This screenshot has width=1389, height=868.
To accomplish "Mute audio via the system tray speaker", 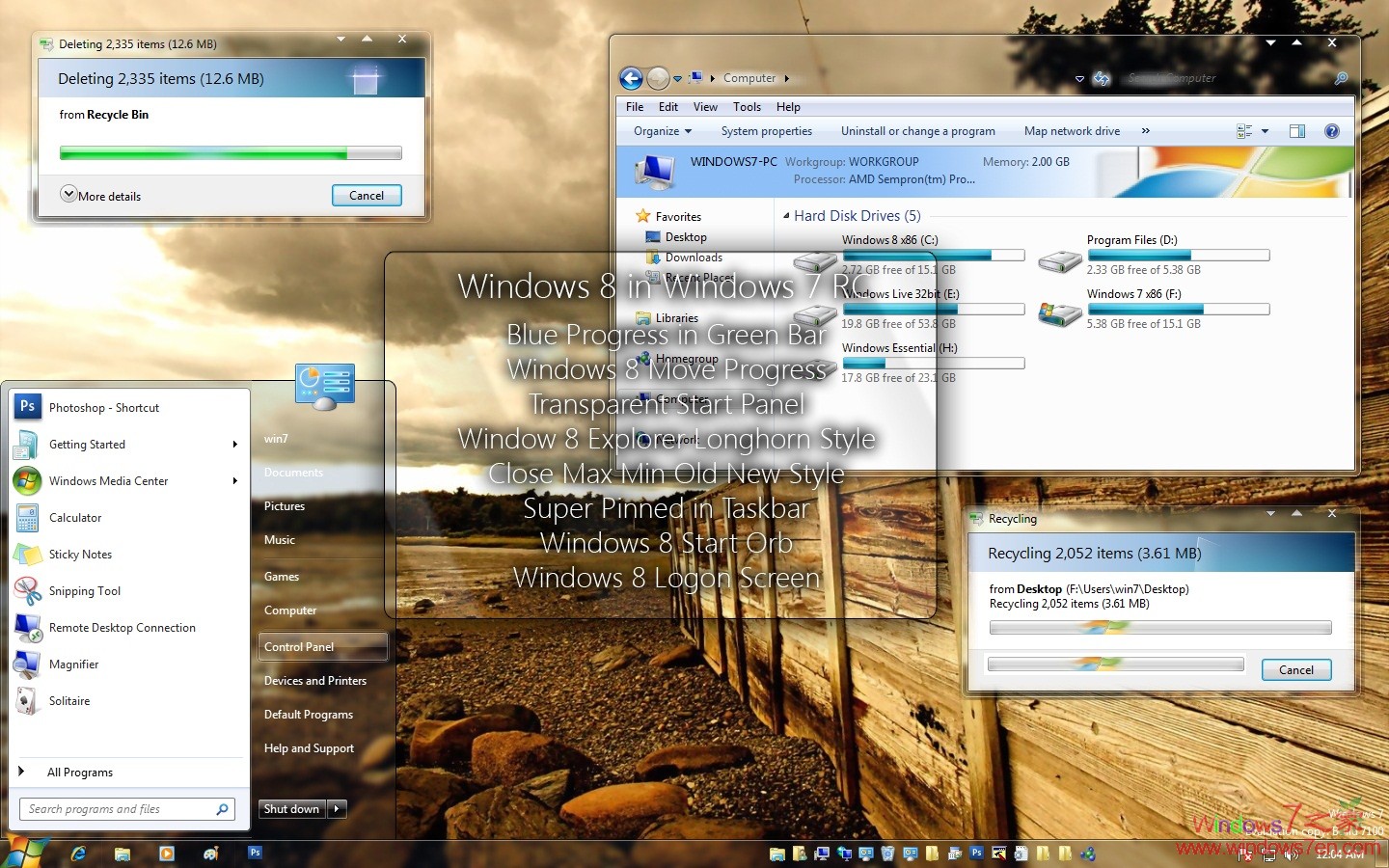I will click(1293, 854).
